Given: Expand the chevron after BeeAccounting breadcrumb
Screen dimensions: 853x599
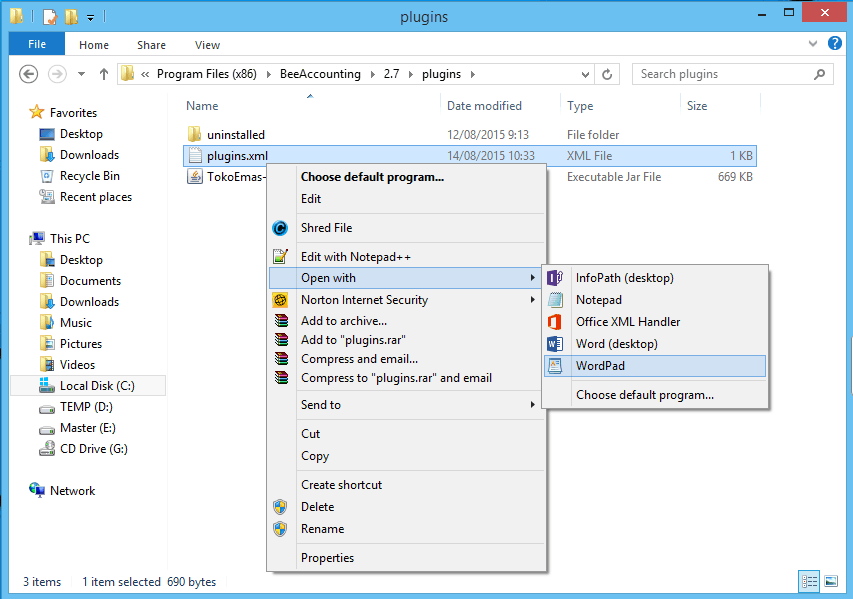Looking at the screenshot, I should click(373, 75).
